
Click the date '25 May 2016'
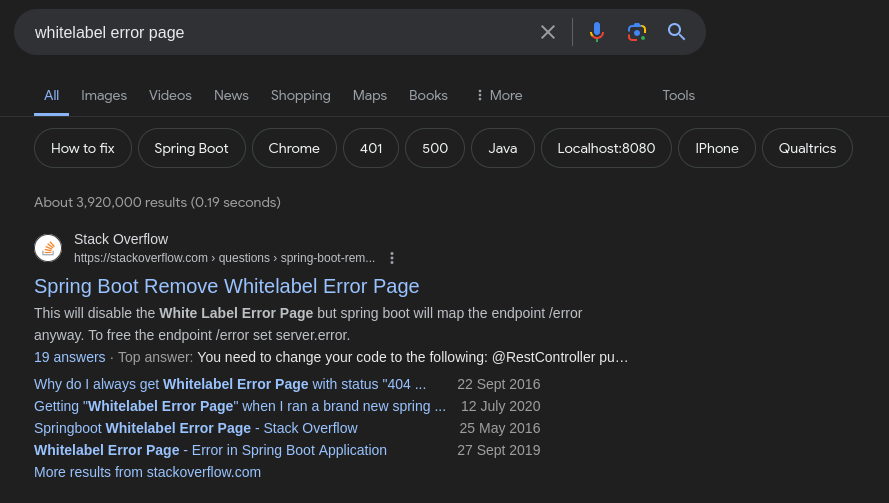point(500,428)
